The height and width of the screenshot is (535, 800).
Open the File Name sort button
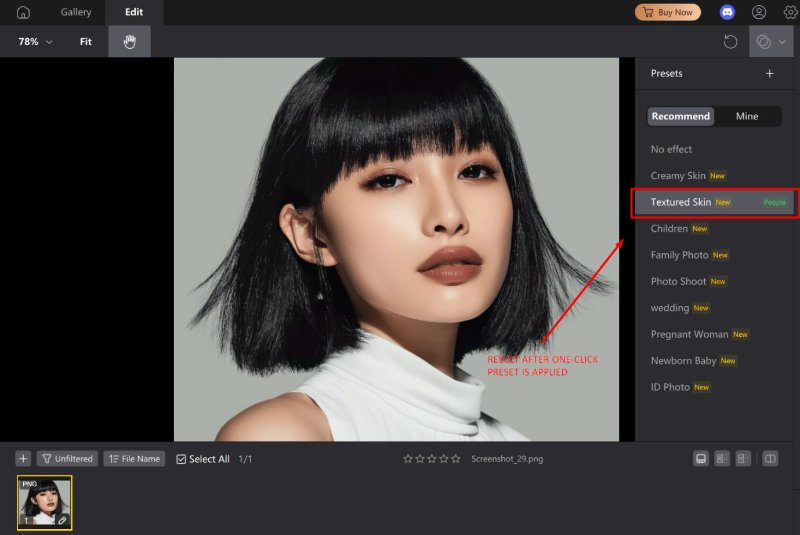point(134,459)
